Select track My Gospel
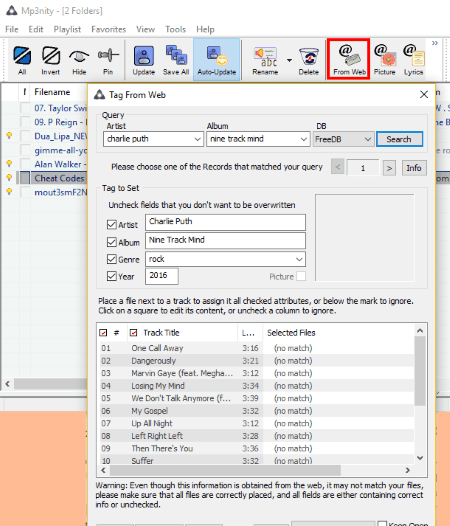 click(150, 411)
